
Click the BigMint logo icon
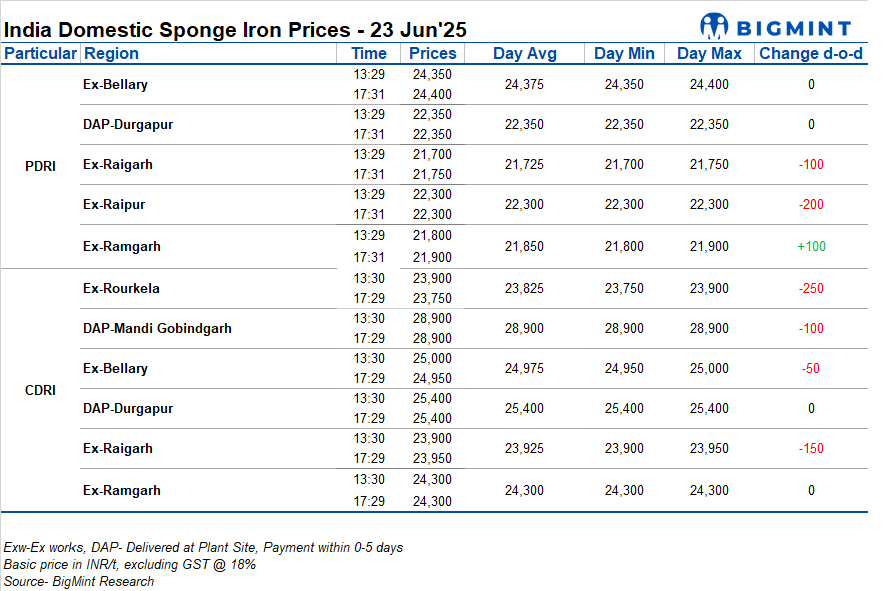pyautogui.click(x=715, y=25)
